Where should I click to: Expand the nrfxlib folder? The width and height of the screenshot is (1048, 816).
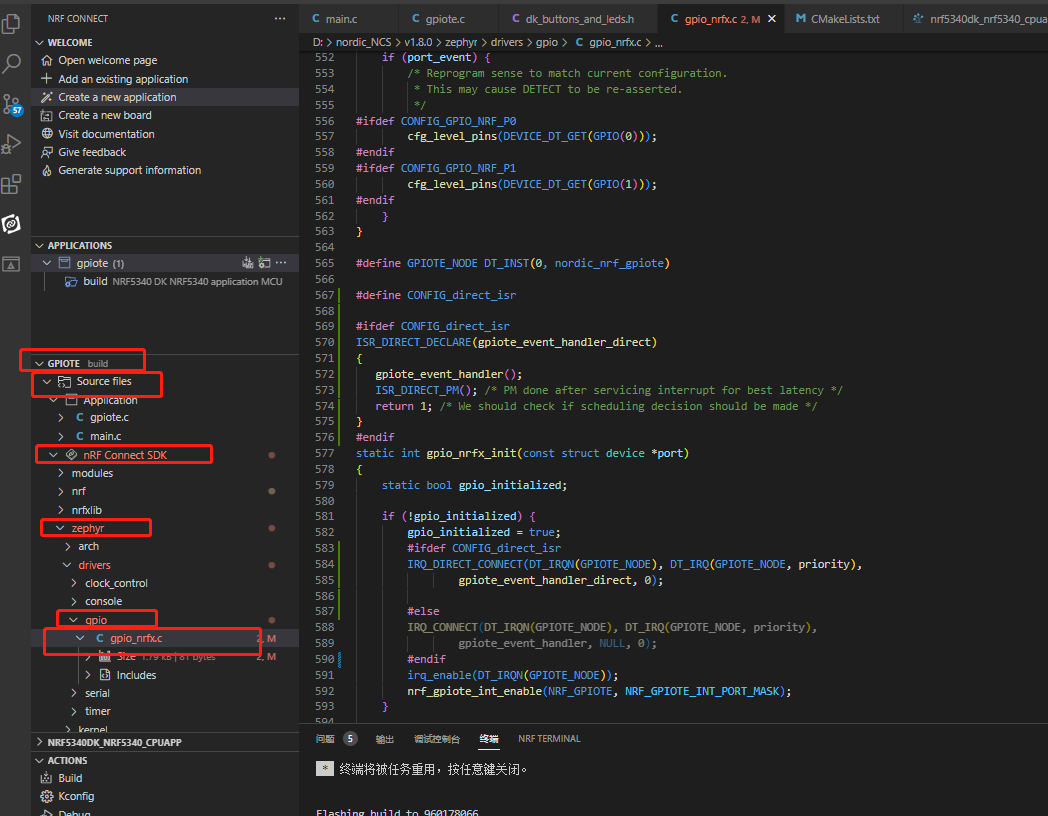61,510
